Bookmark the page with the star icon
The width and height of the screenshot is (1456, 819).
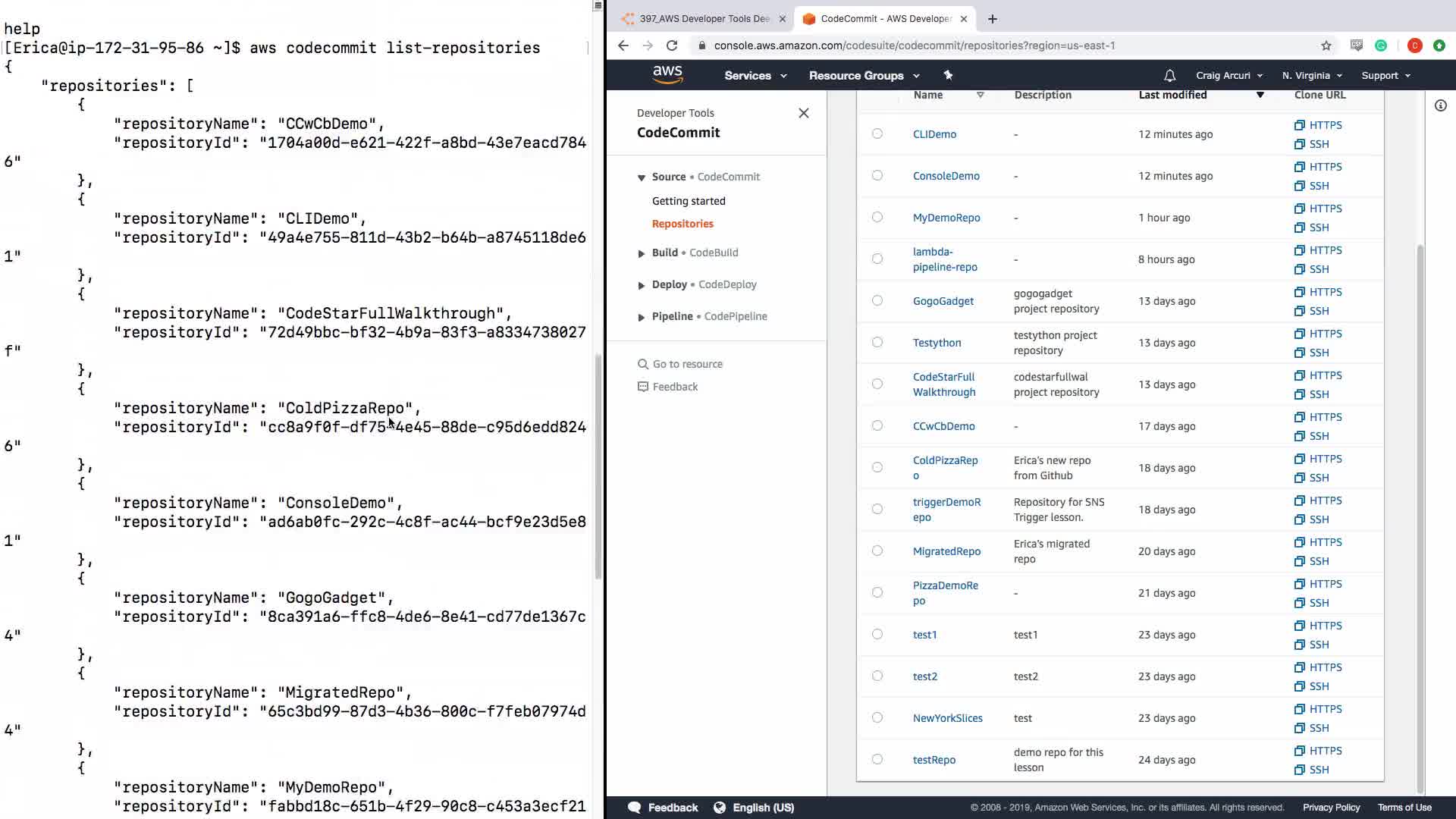[1326, 45]
